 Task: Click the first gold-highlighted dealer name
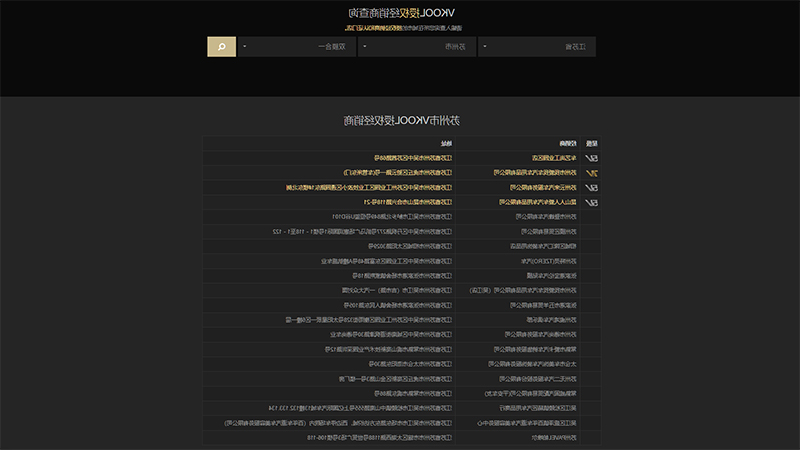pyautogui.click(x=554, y=158)
